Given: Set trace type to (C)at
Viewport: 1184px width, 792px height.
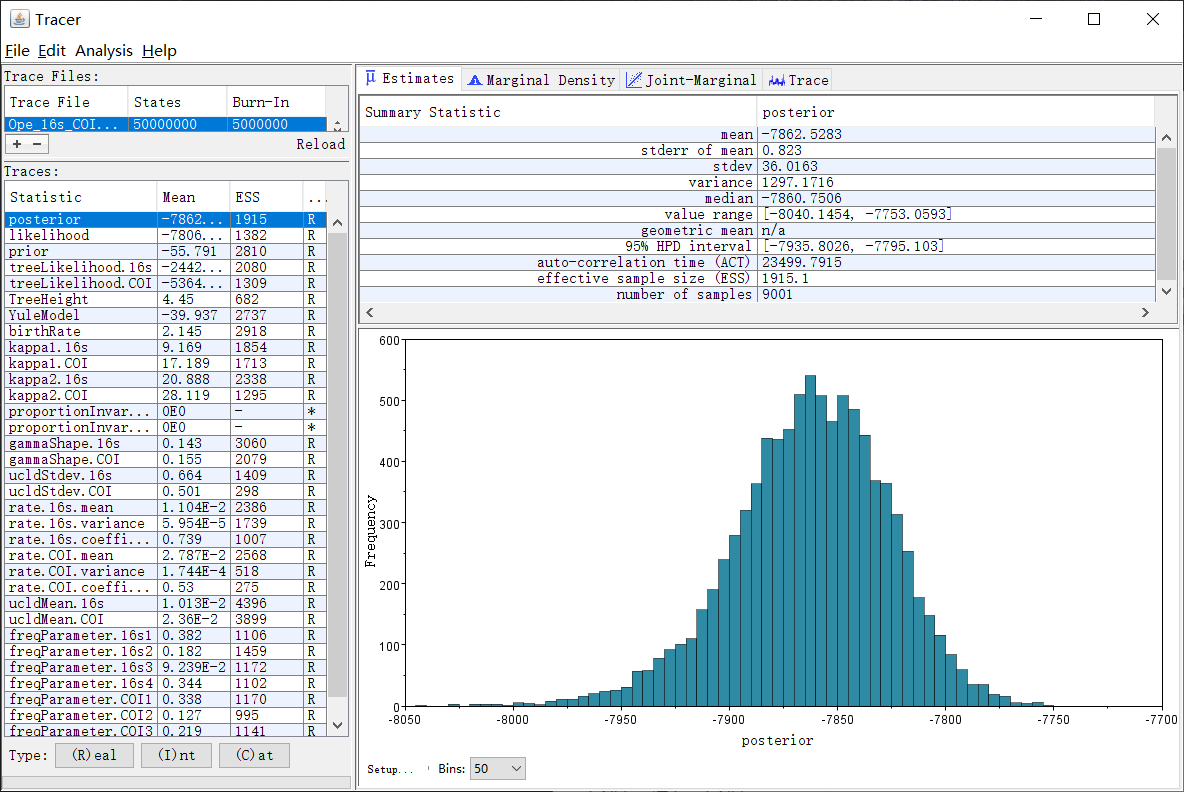Looking at the screenshot, I should tap(254, 755).
